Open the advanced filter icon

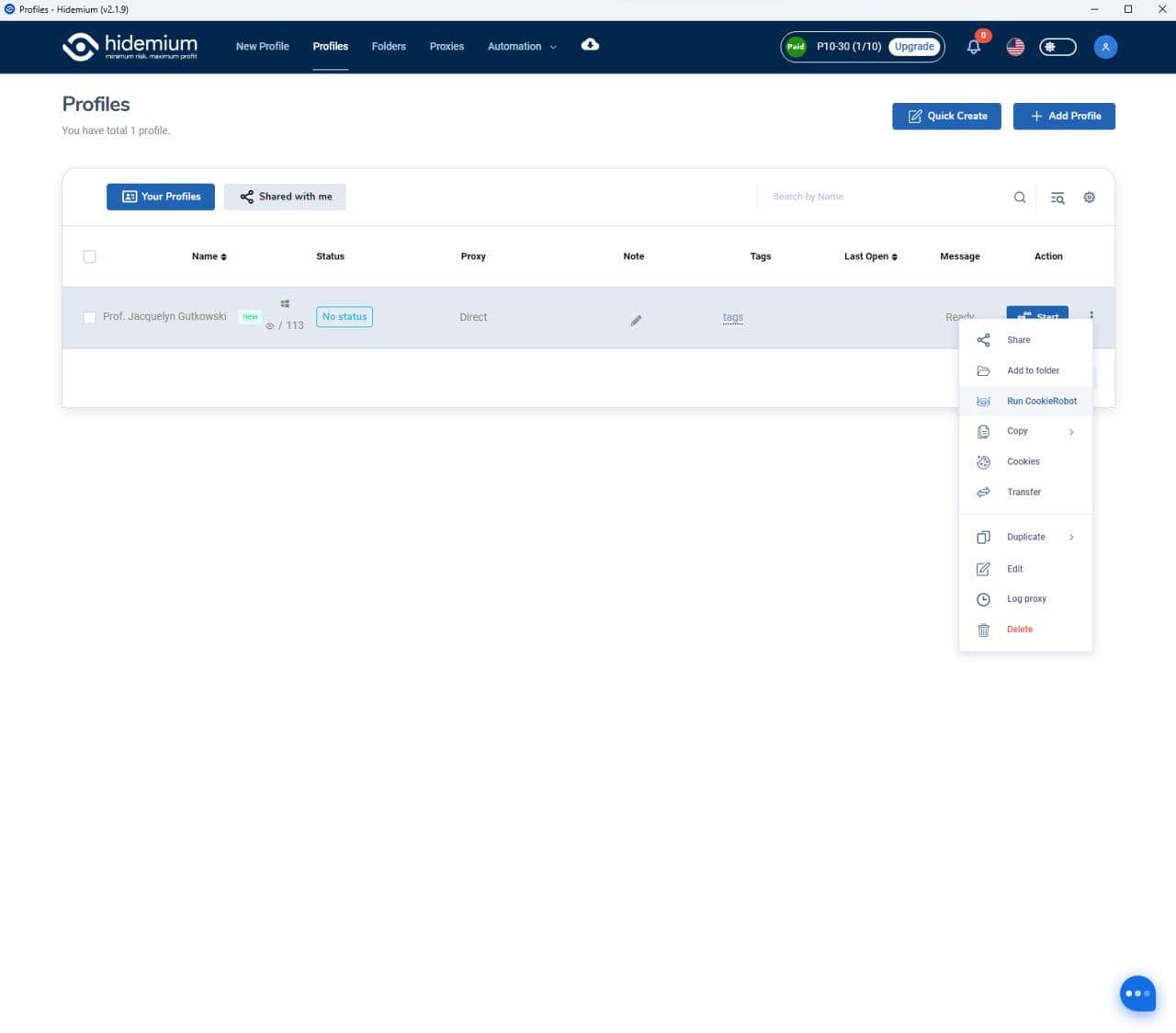point(1057,198)
